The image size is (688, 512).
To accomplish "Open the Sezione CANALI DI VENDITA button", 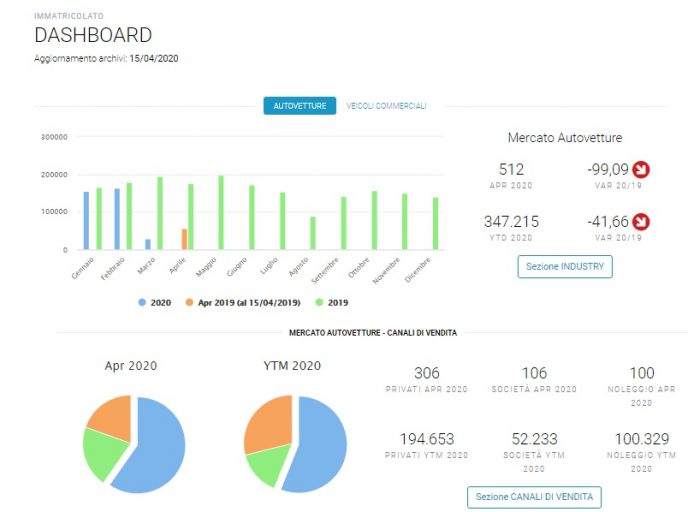I will point(534,497).
